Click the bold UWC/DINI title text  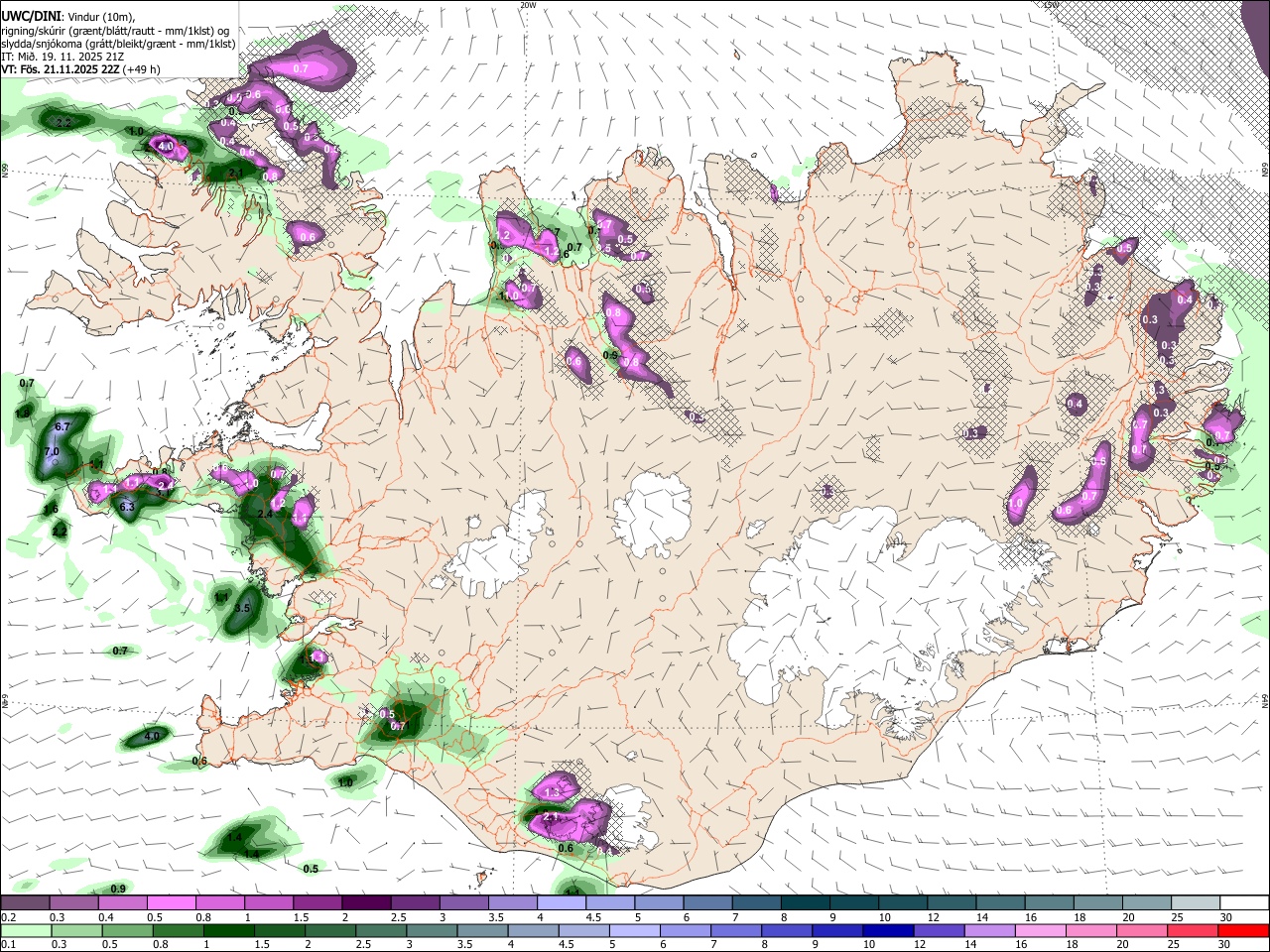[x=30, y=17]
